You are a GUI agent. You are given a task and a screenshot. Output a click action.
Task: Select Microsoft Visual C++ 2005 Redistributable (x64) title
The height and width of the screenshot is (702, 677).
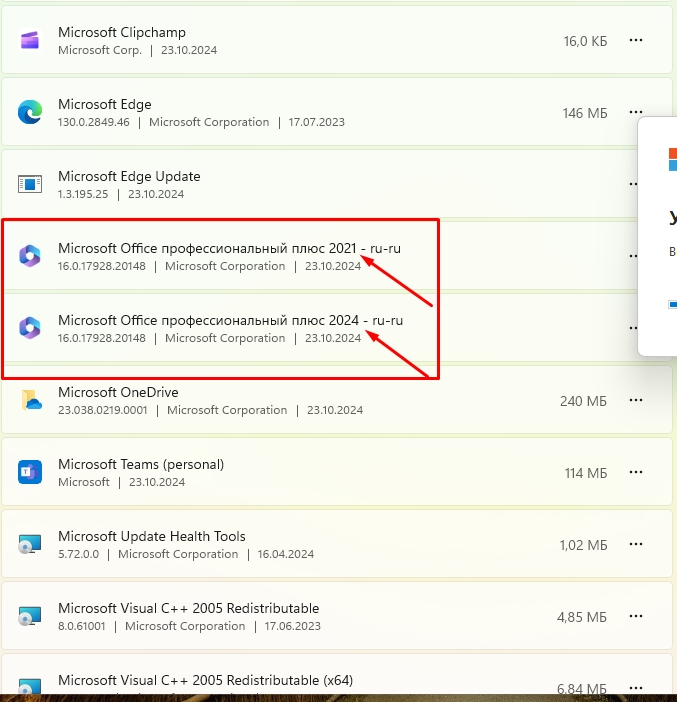(x=206, y=681)
